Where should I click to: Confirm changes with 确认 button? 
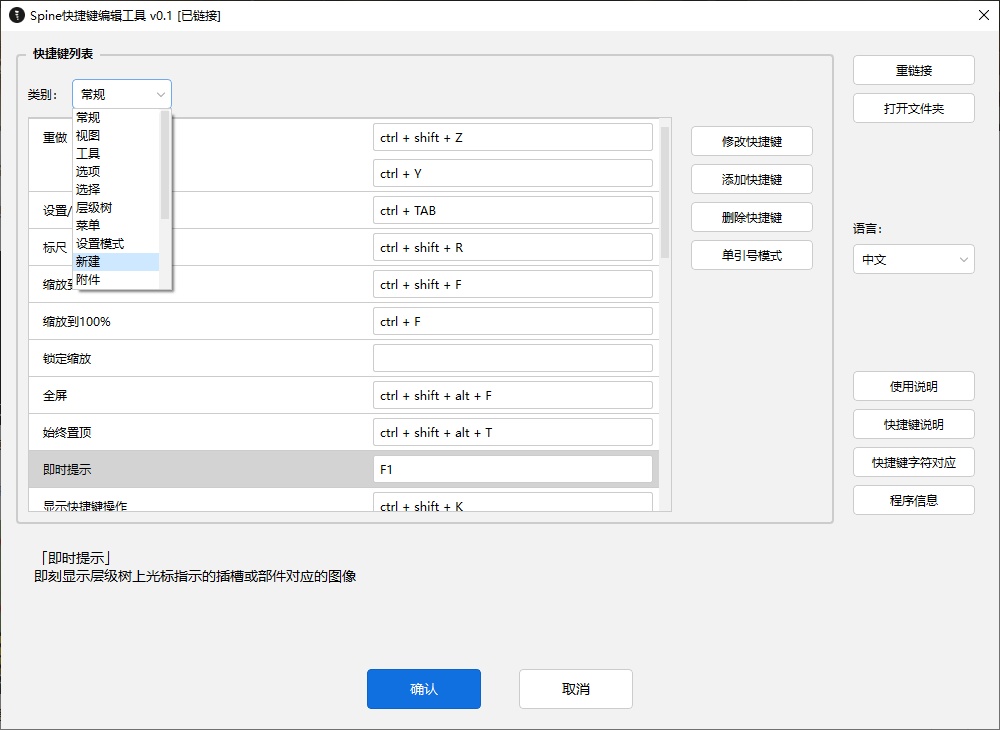[423, 689]
